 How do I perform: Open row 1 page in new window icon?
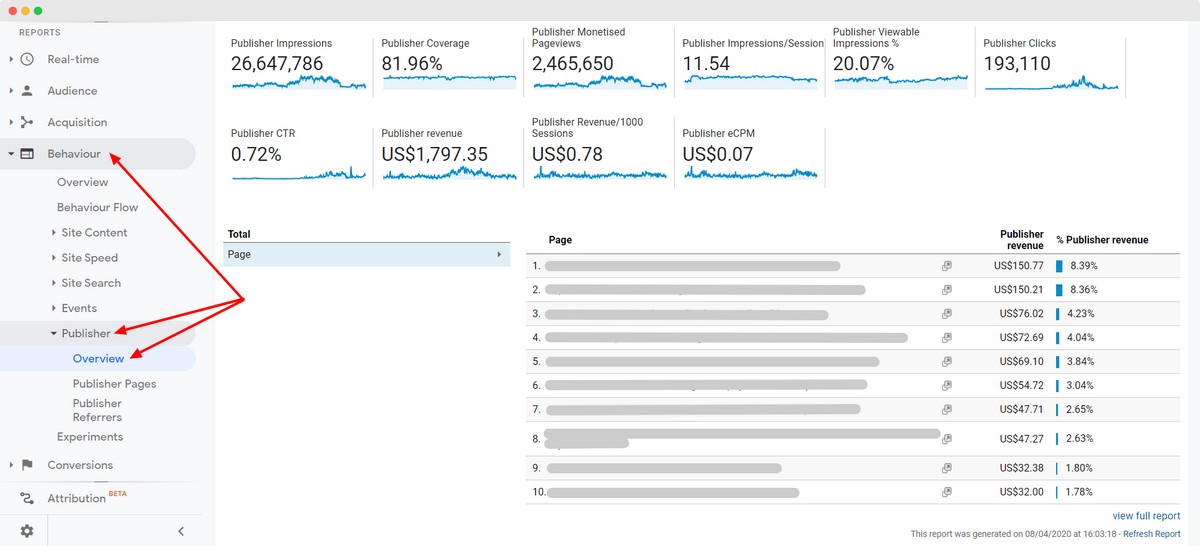coord(946,266)
